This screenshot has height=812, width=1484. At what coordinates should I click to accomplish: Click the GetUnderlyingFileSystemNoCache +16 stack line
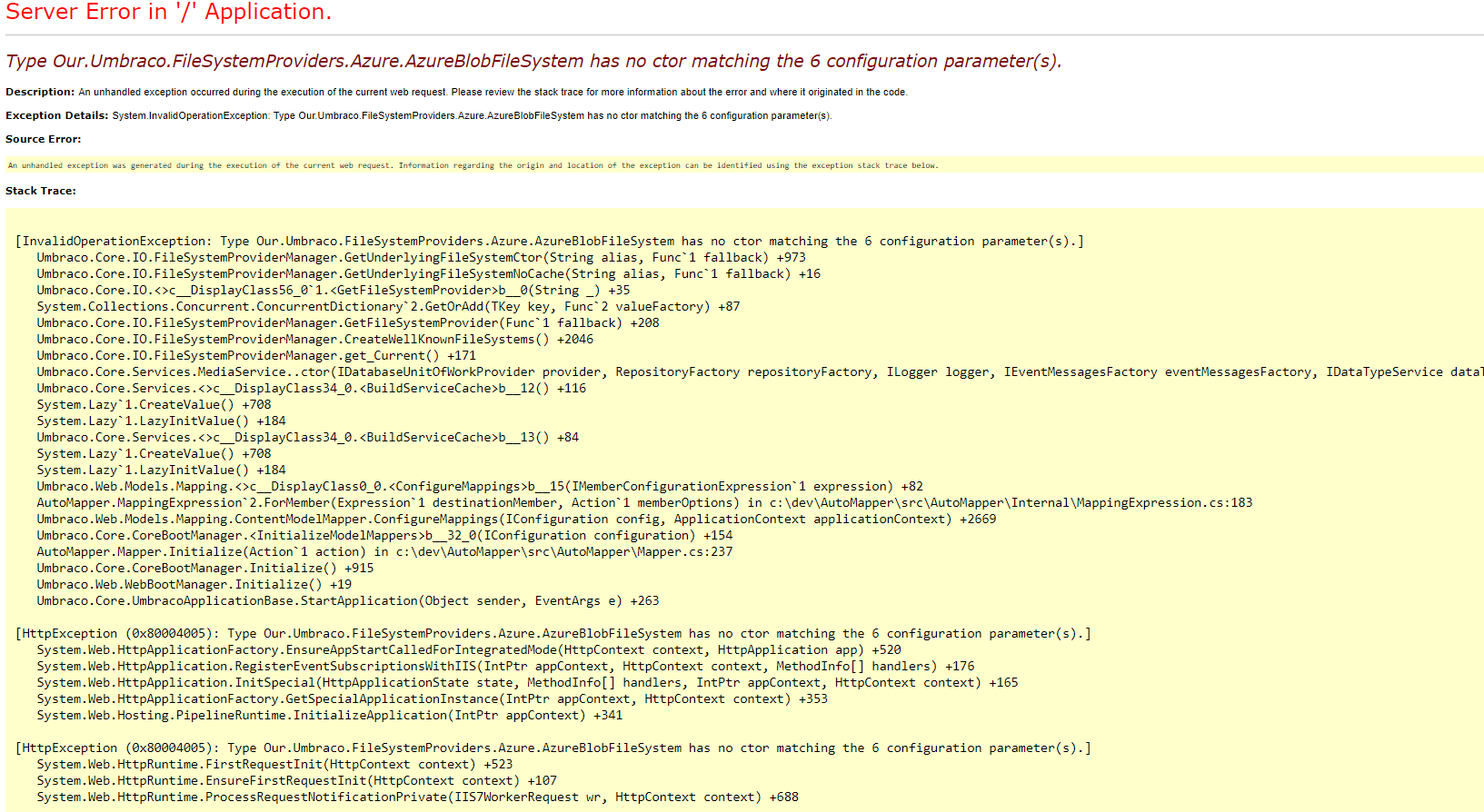pyautogui.click(x=429, y=273)
